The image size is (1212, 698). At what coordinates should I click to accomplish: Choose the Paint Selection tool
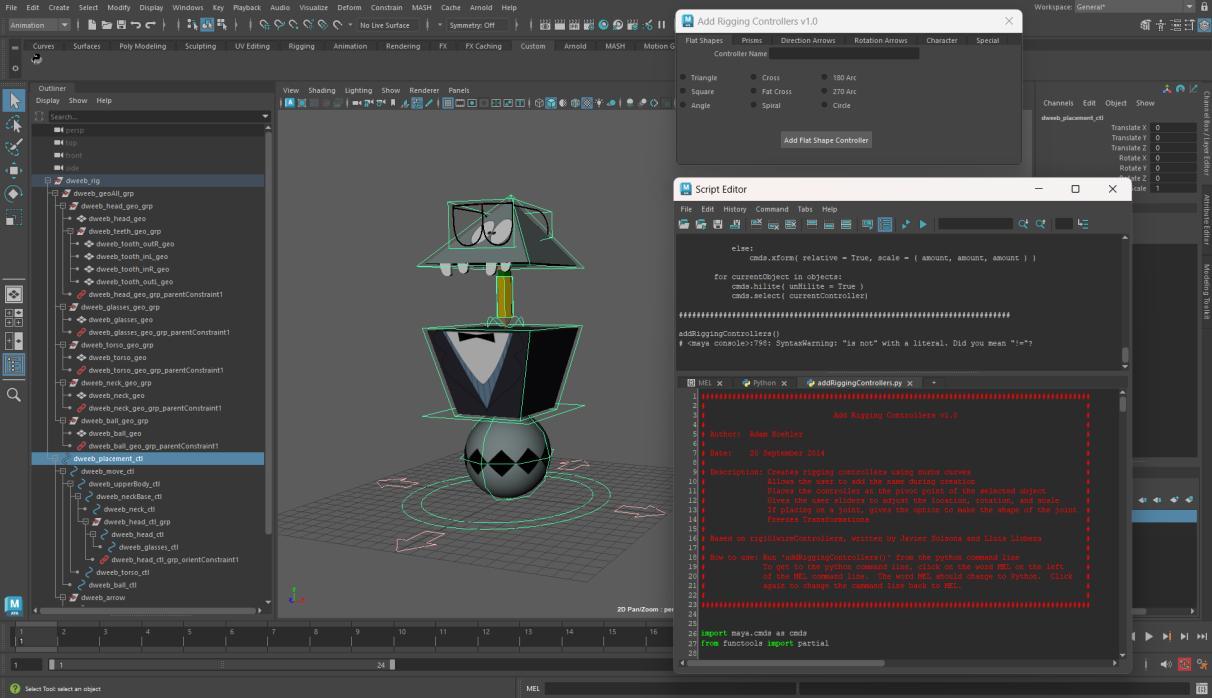[x=14, y=147]
